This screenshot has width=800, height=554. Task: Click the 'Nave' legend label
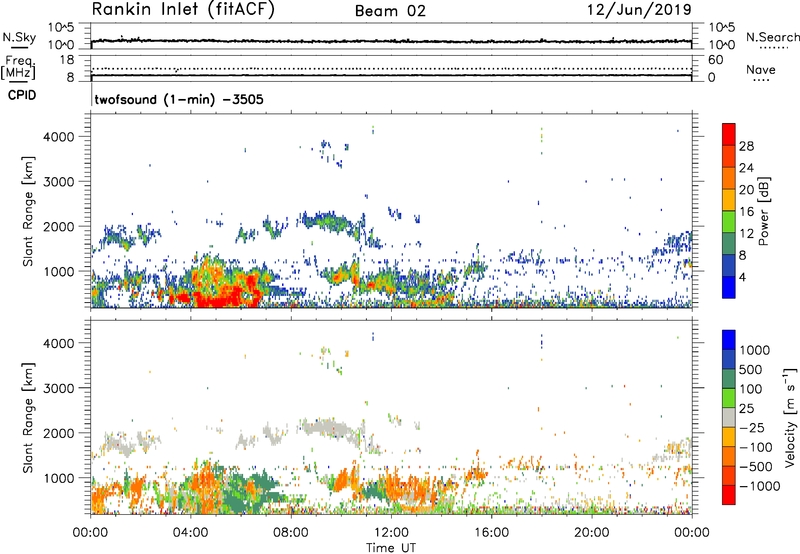pyautogui.click(x=761, y=70)
